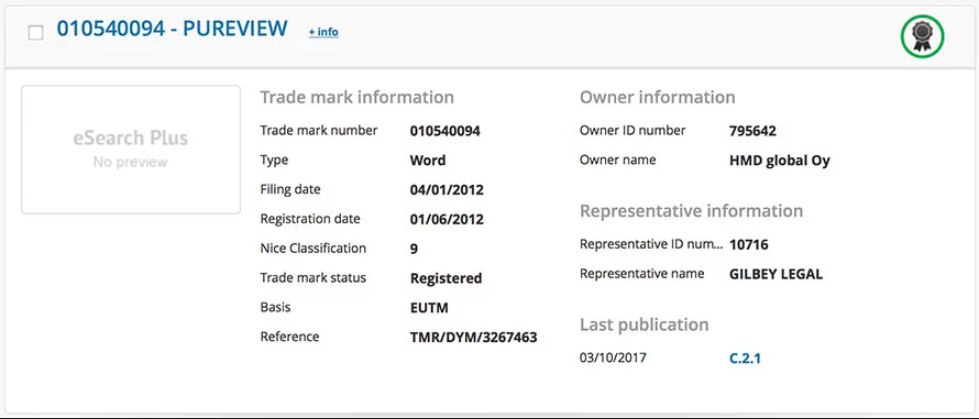Open the 010540094 - PUREVIEW title link

pos(172,29)
